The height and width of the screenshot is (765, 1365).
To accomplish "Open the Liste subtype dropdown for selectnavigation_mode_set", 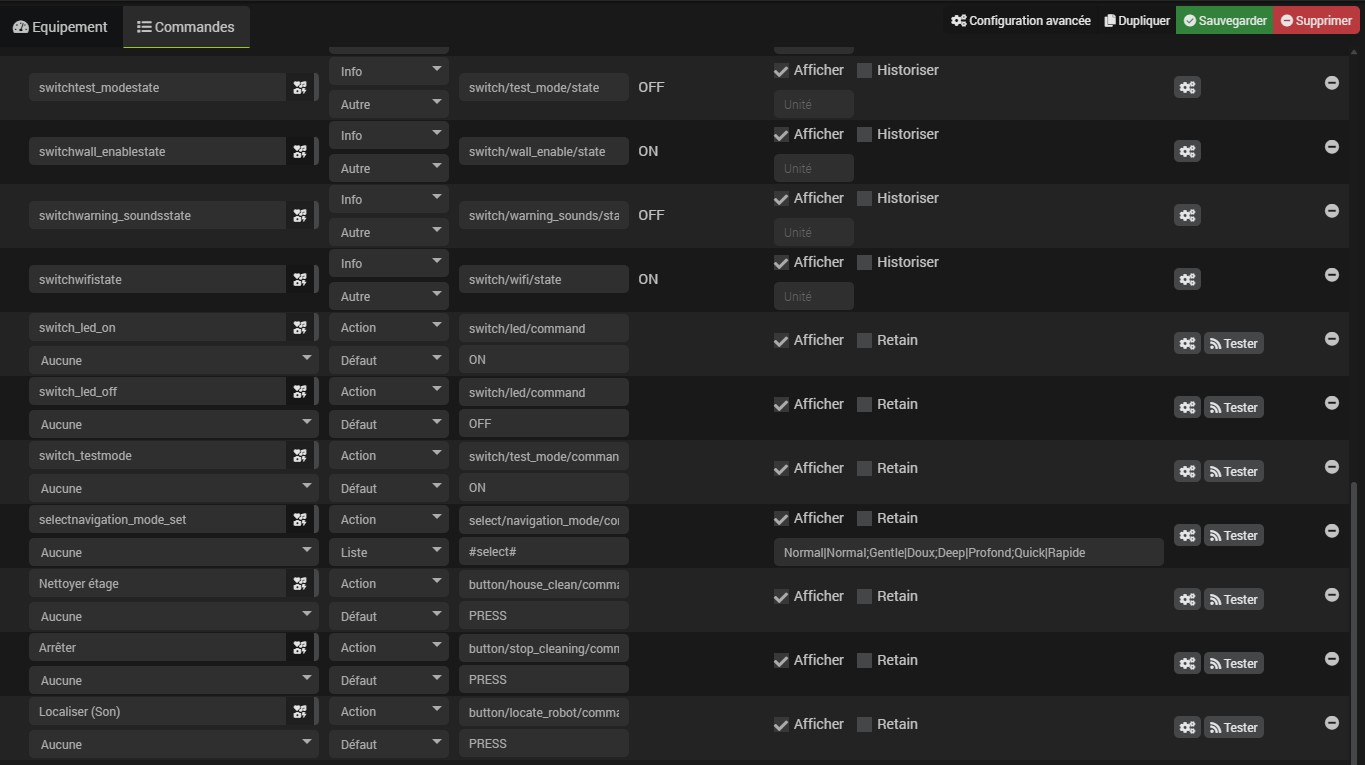I will pyautogui.click(x=388, y=552).
